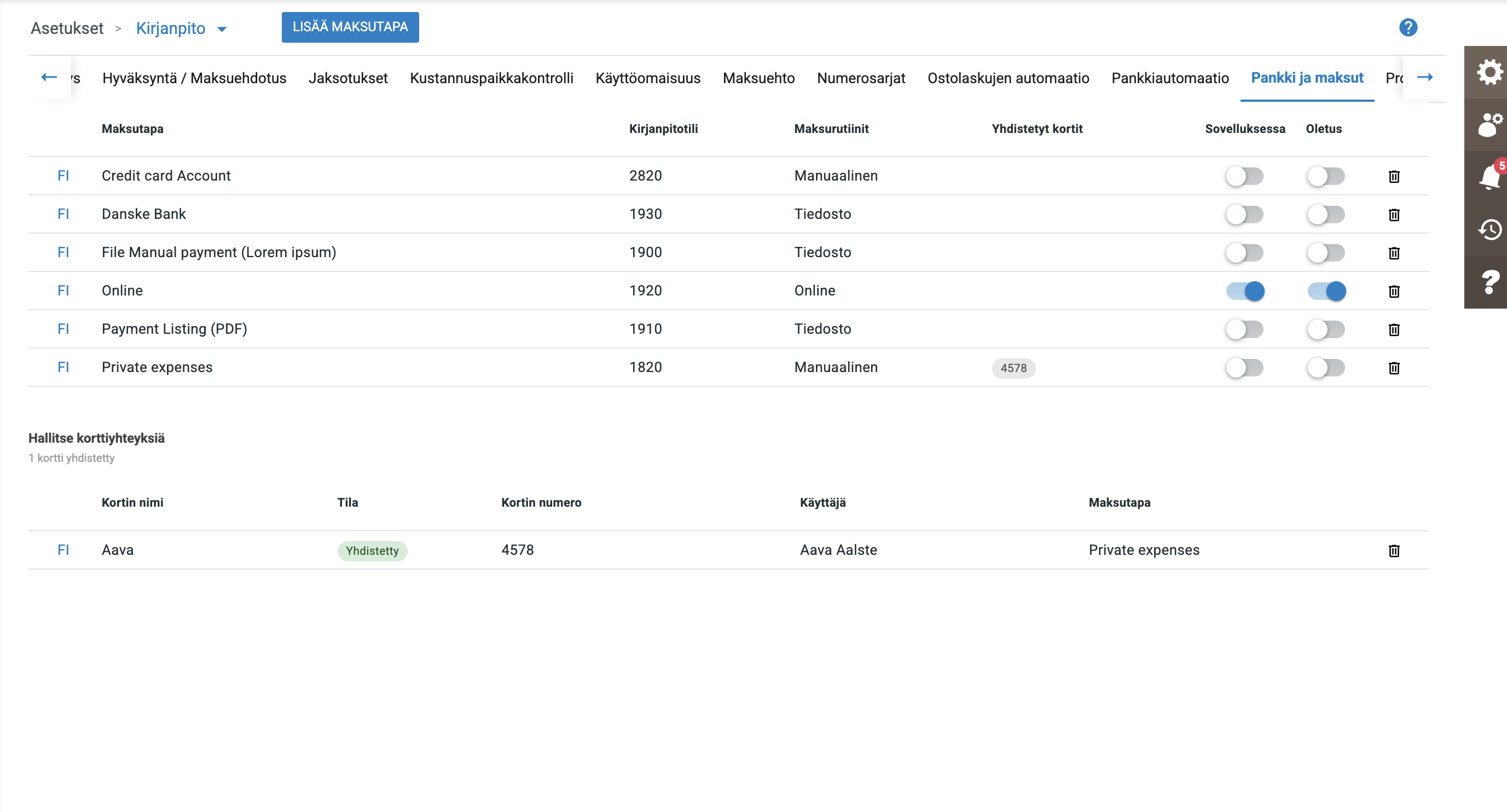Switch to the Pankkiautomaatio tab

coord(1169,78)
